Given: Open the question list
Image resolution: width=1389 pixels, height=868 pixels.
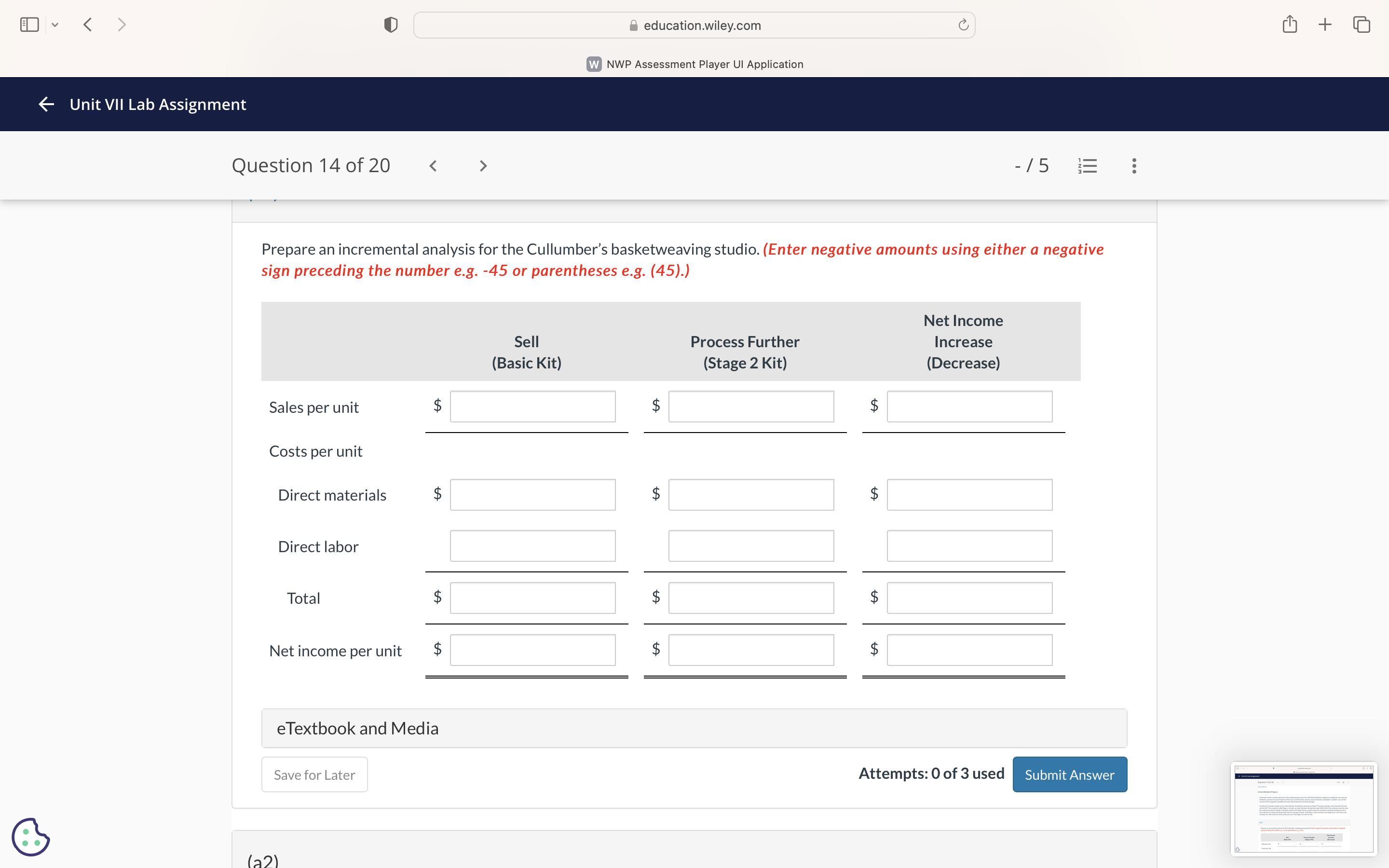Looking at the screenshot, I should (1087, 165).
